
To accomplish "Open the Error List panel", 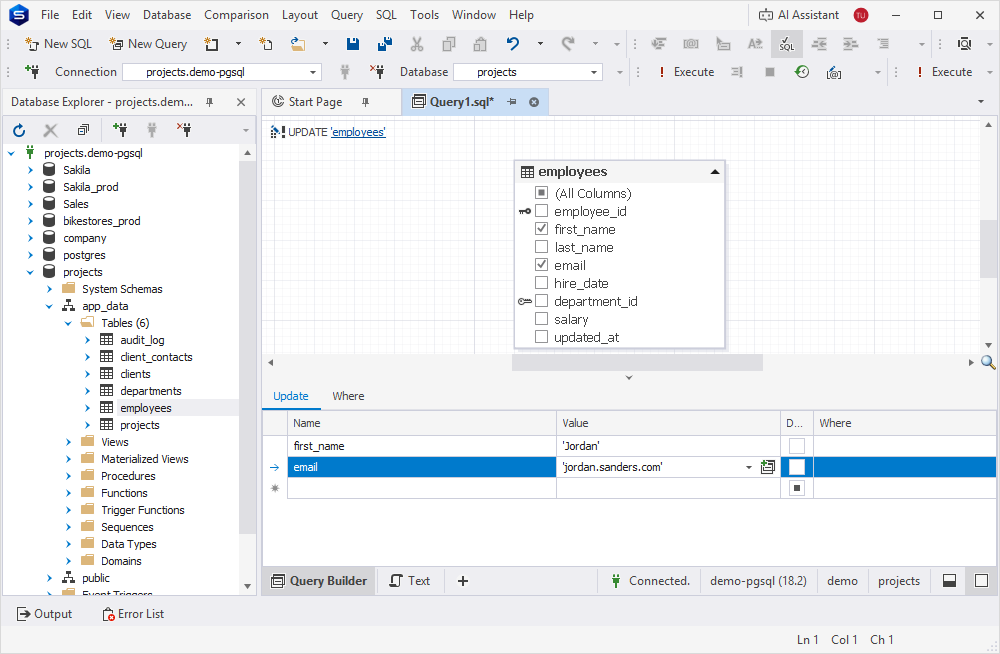I will pos(133,614).
